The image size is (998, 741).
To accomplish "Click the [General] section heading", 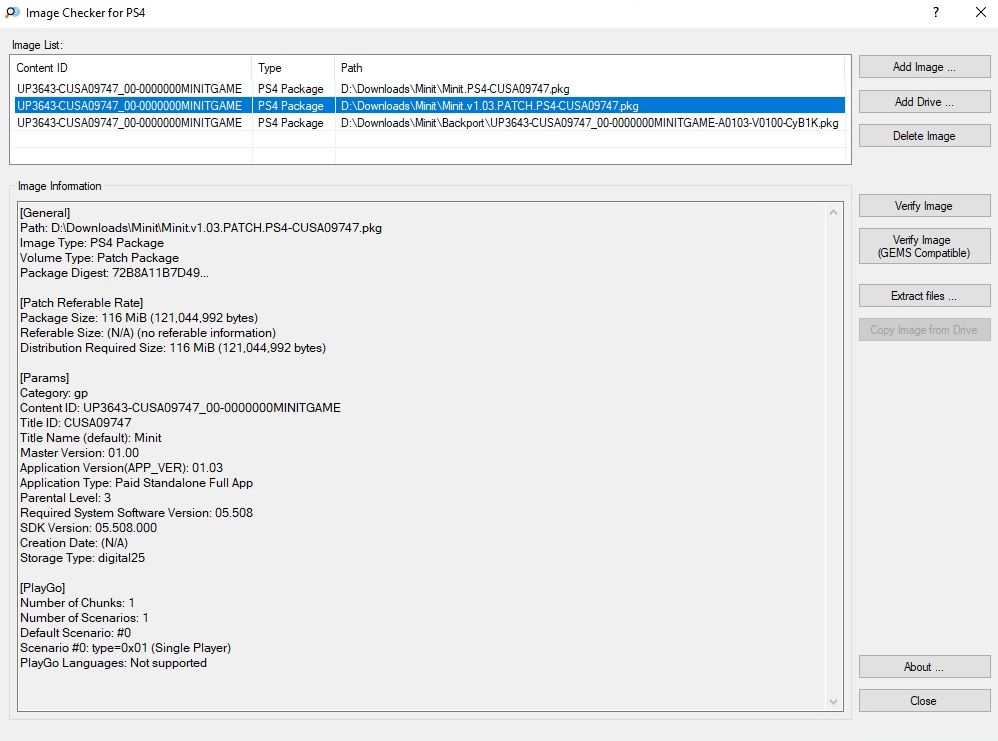I will click(x=45, y=213).
